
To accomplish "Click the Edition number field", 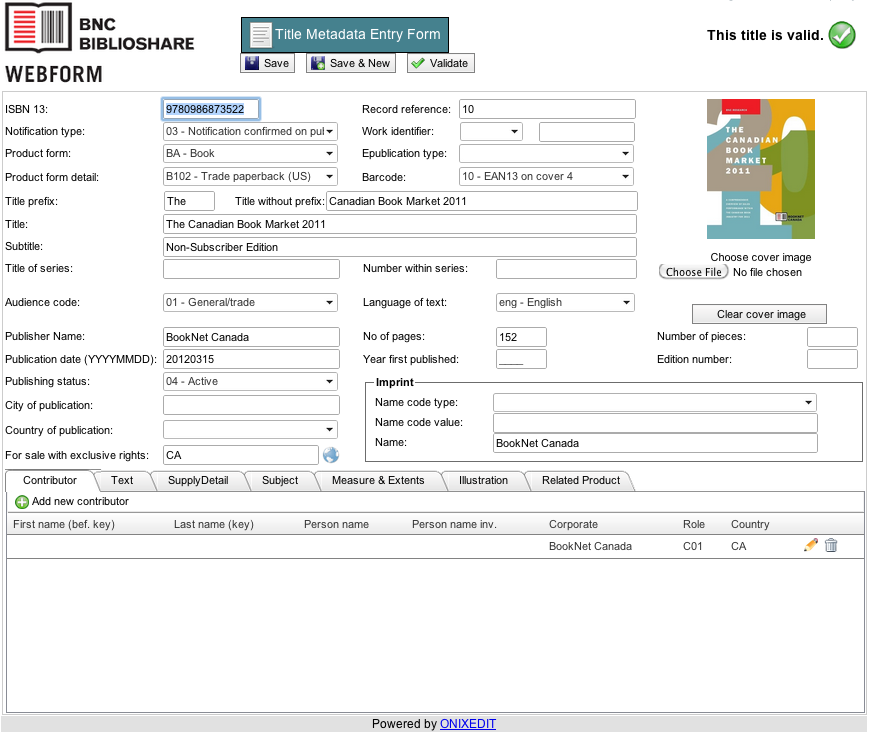I will [x=833, y=360].
